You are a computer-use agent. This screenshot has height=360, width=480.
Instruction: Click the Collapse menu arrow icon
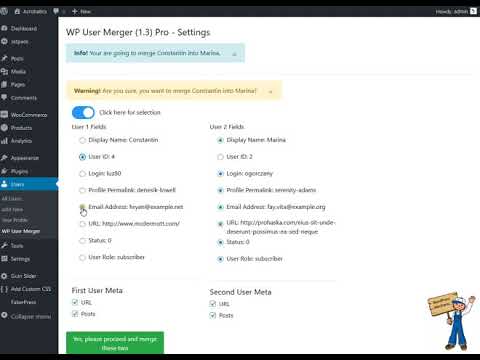pyautogui.click(x=4, y=315)
